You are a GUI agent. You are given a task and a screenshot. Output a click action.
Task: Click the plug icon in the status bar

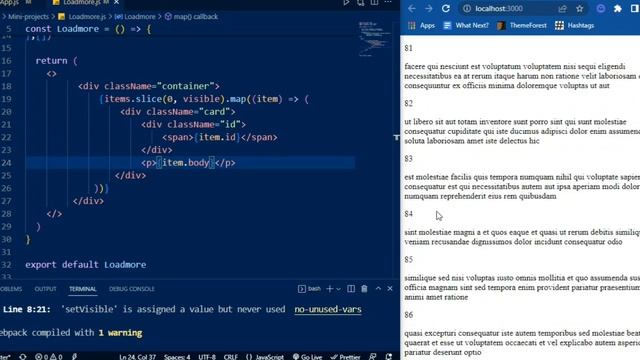[75, 357]
